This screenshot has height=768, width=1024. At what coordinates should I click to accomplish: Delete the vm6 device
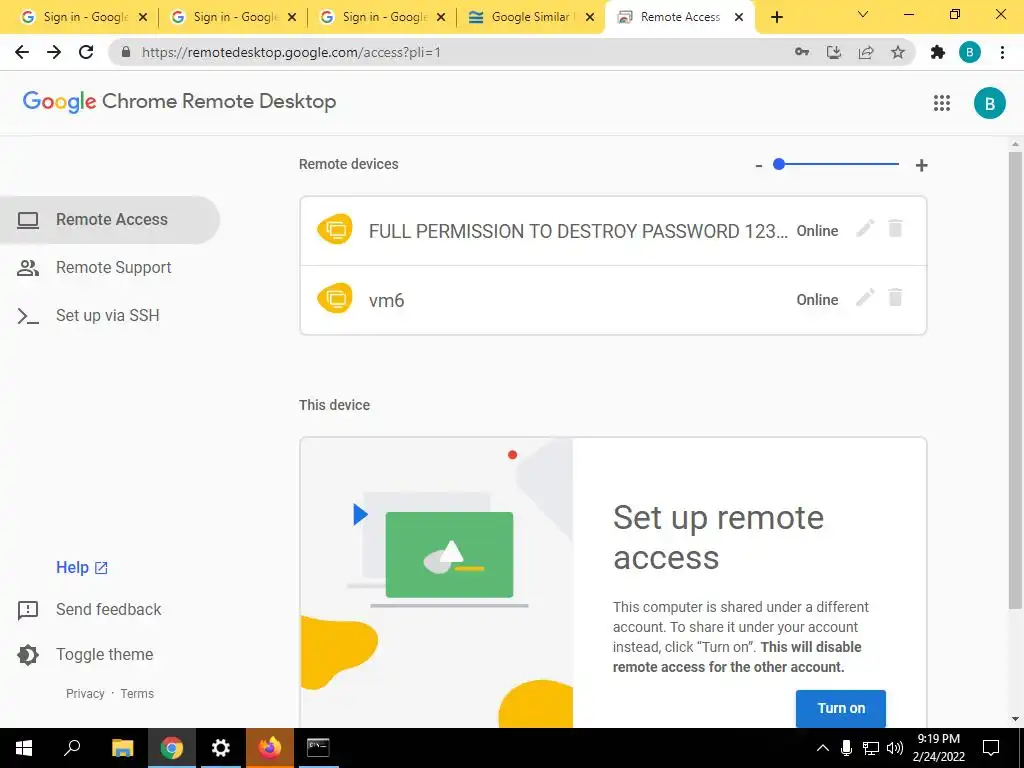[x=895, y=298]
